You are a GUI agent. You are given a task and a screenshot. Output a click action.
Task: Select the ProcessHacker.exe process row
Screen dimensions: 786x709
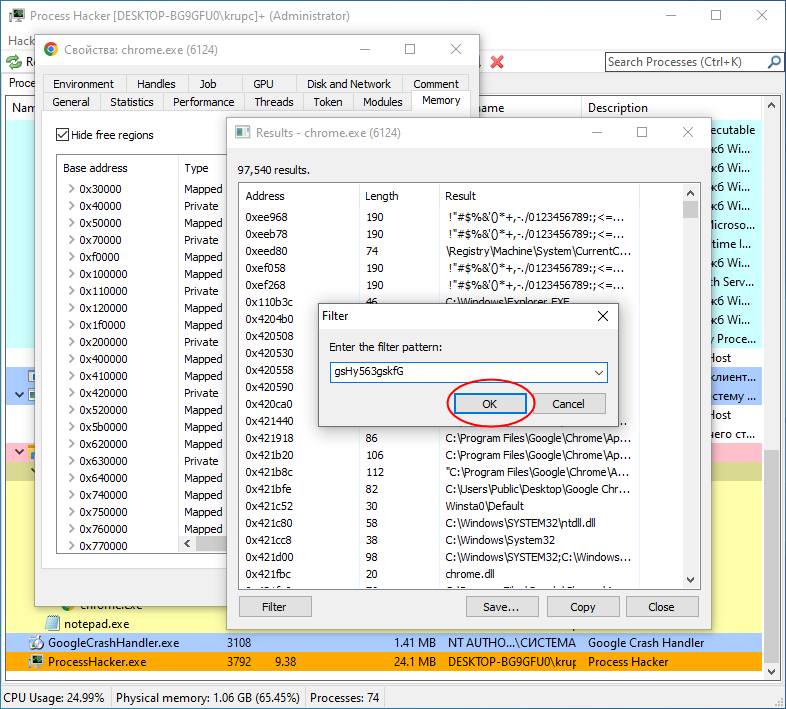384,662
